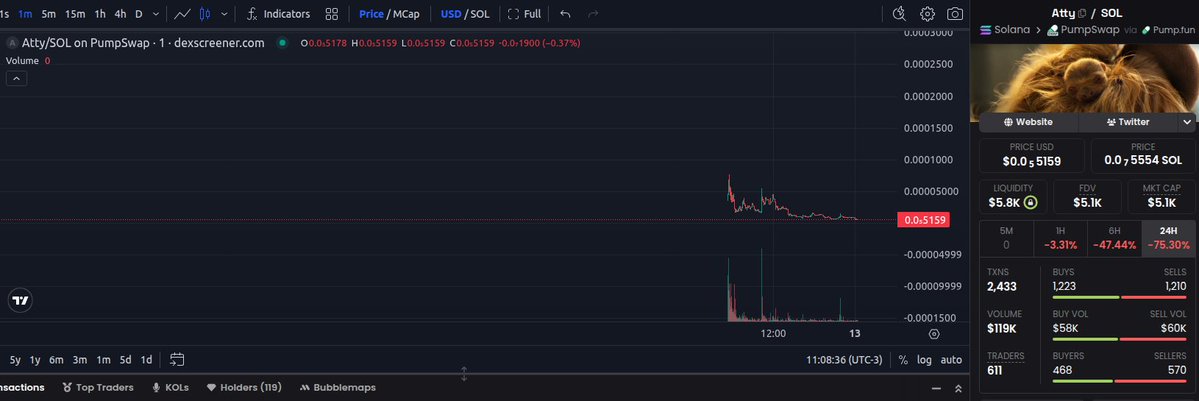The height and width of the screenshot is (401, 1199).
Task: Set date range to 1y
Action: [x=35, y=360]
